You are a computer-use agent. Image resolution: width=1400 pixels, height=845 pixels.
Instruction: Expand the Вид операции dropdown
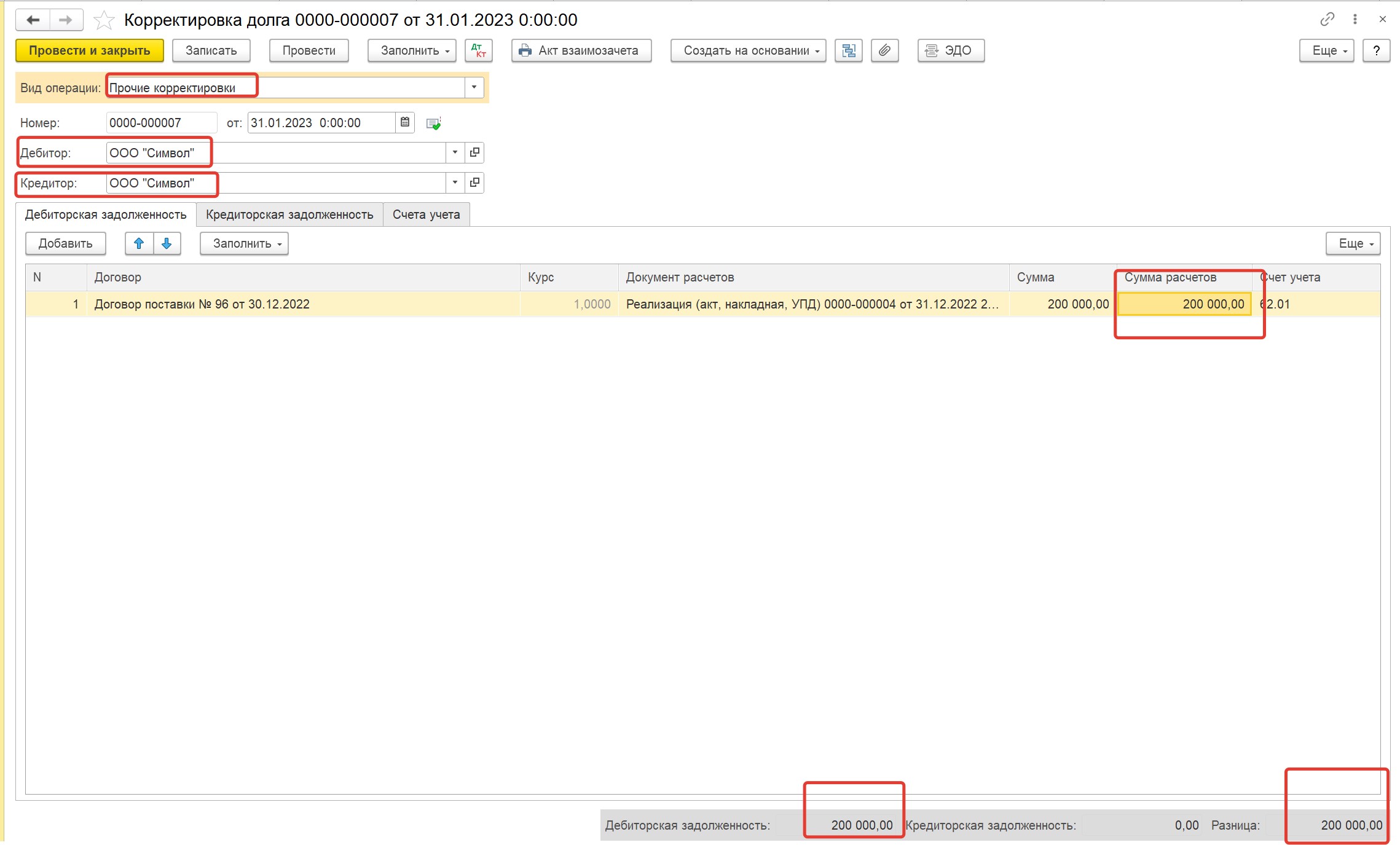474,87
